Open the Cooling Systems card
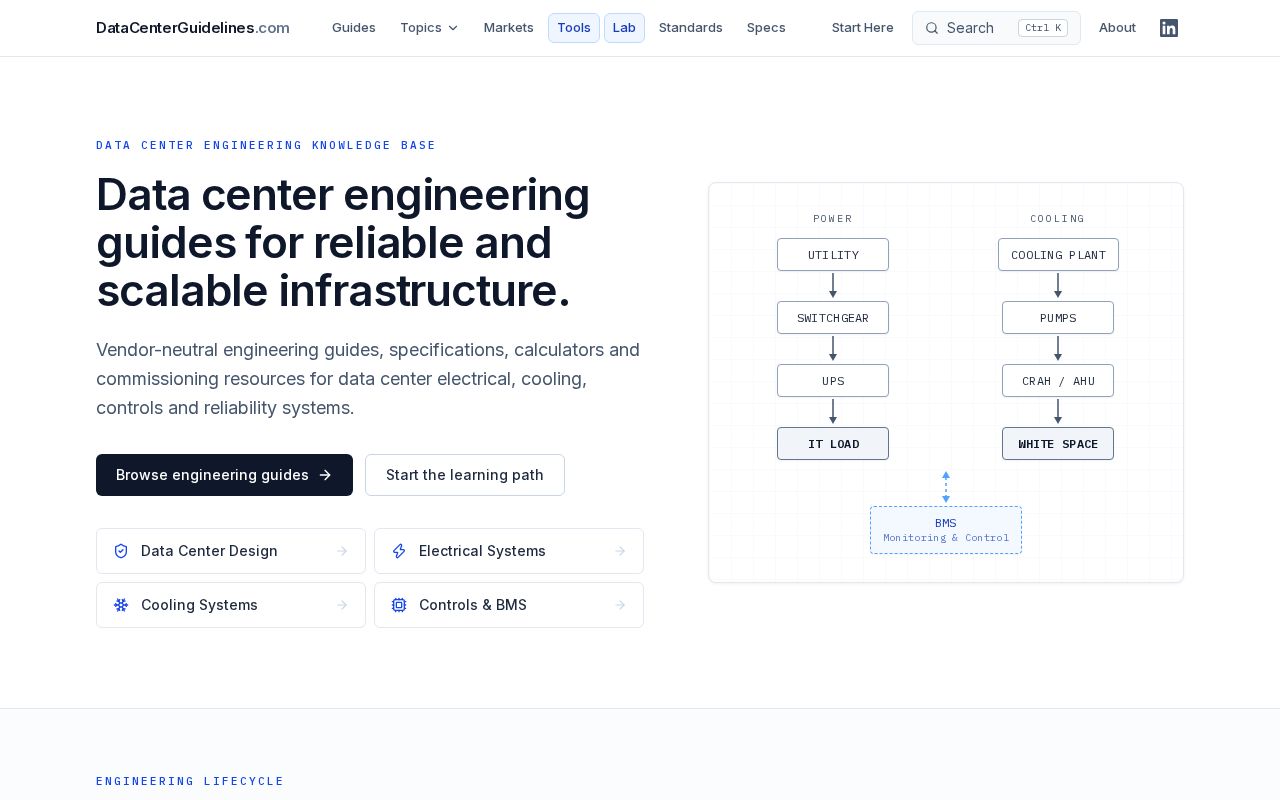Screen dimensions: 1280x800 pos(231,605)
